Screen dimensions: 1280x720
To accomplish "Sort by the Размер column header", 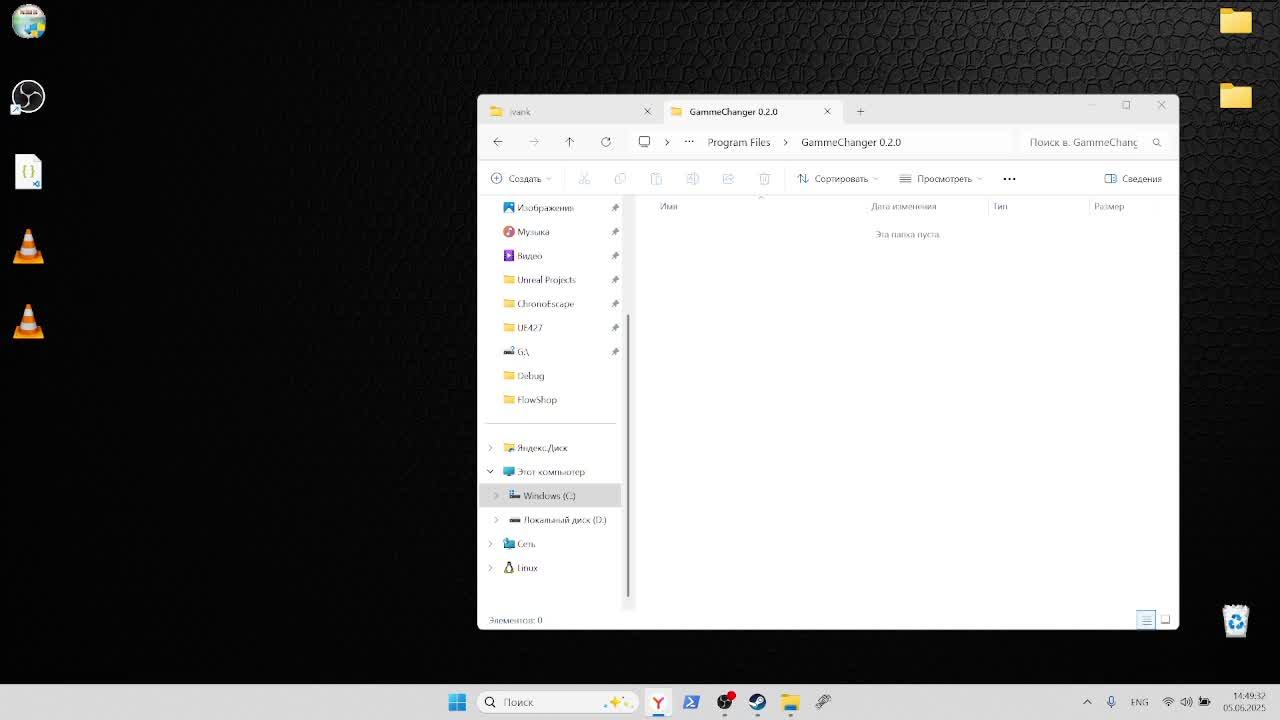I will pyautogui.click(x=1109, y=207).
